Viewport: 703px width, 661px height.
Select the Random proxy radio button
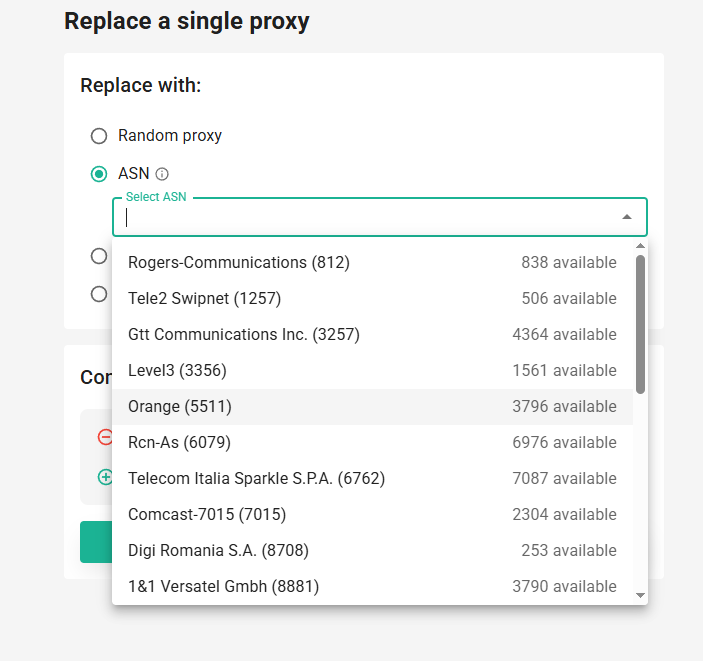[99, 136]
